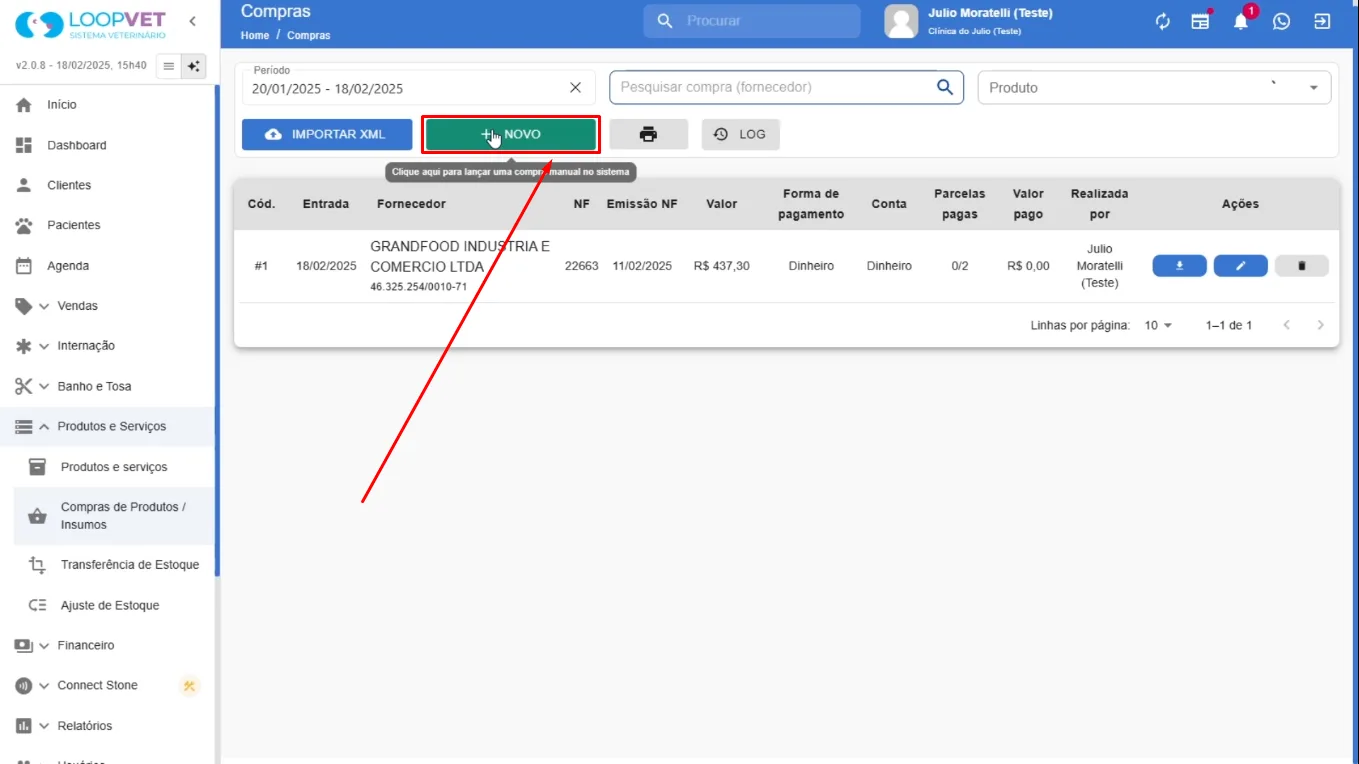This screenshot has width=1359, height=764.
Task: Change rows per page dropdown value 10
Action: pos(1158,325)
